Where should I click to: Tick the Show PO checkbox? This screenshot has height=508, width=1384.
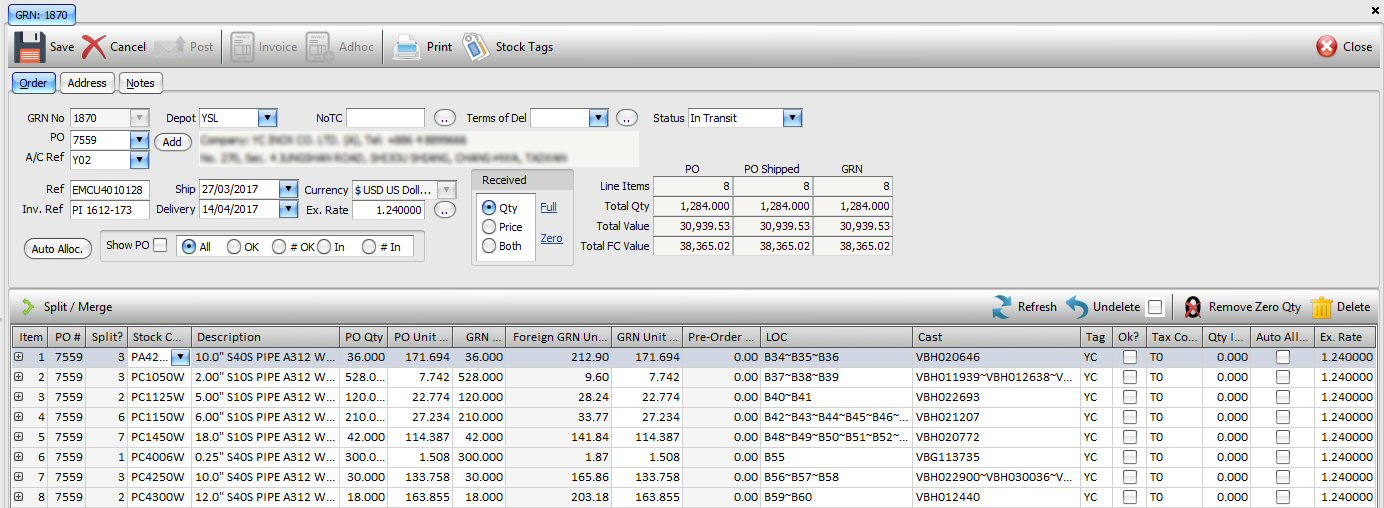160,246
